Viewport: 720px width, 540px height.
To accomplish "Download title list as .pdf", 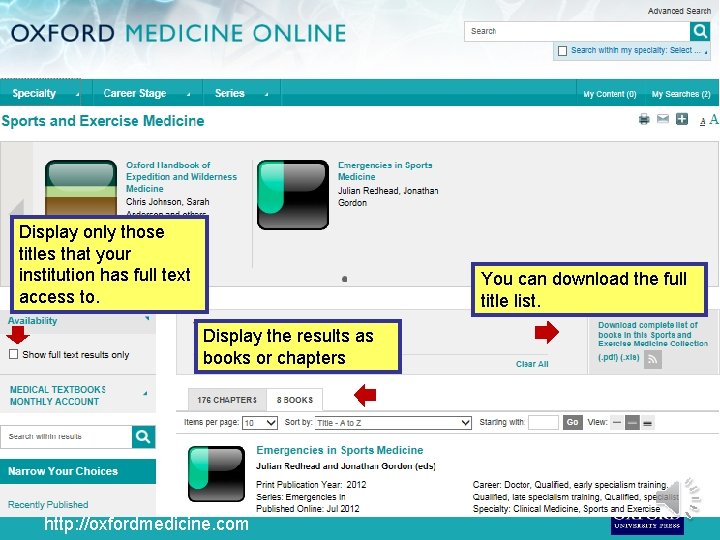I will (x=608, y=357).
